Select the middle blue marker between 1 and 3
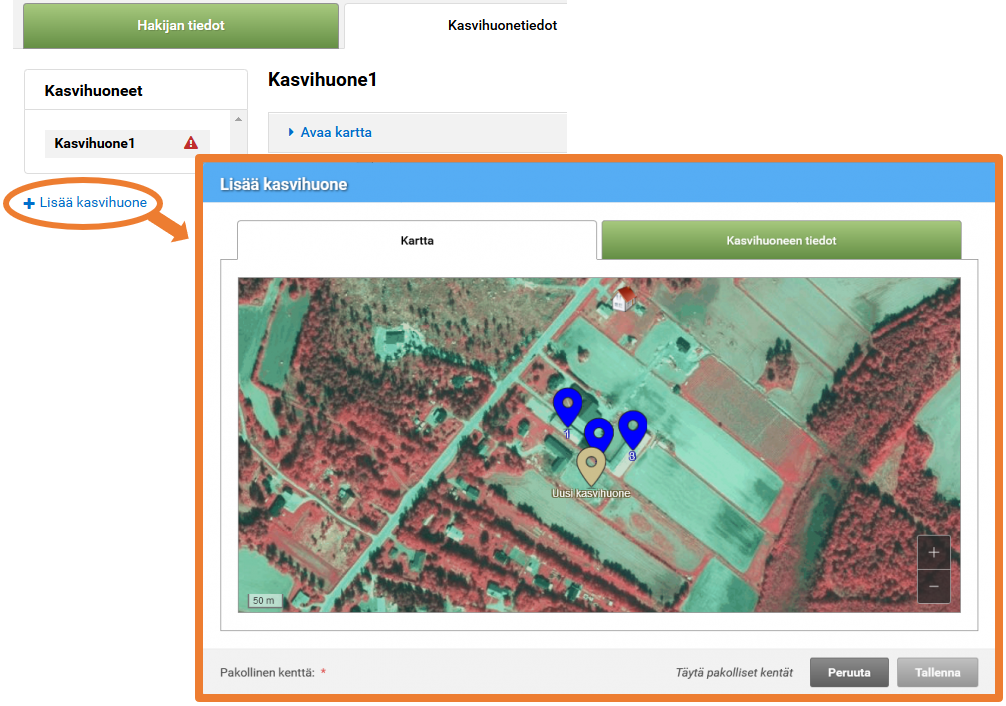Screen dimensions: 1006x706 point(599,435)
